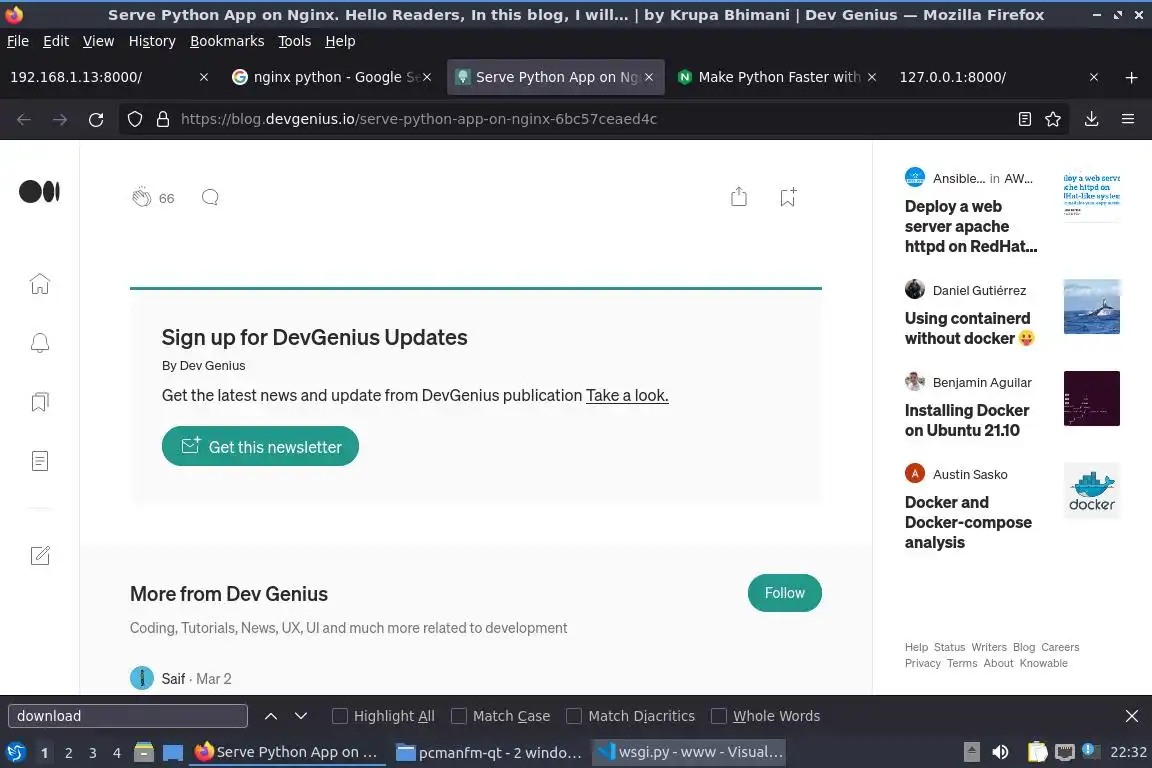Open taskbar file manager launcher
This screenshot has width=1152, height=768.
click(x=144, y=752)
